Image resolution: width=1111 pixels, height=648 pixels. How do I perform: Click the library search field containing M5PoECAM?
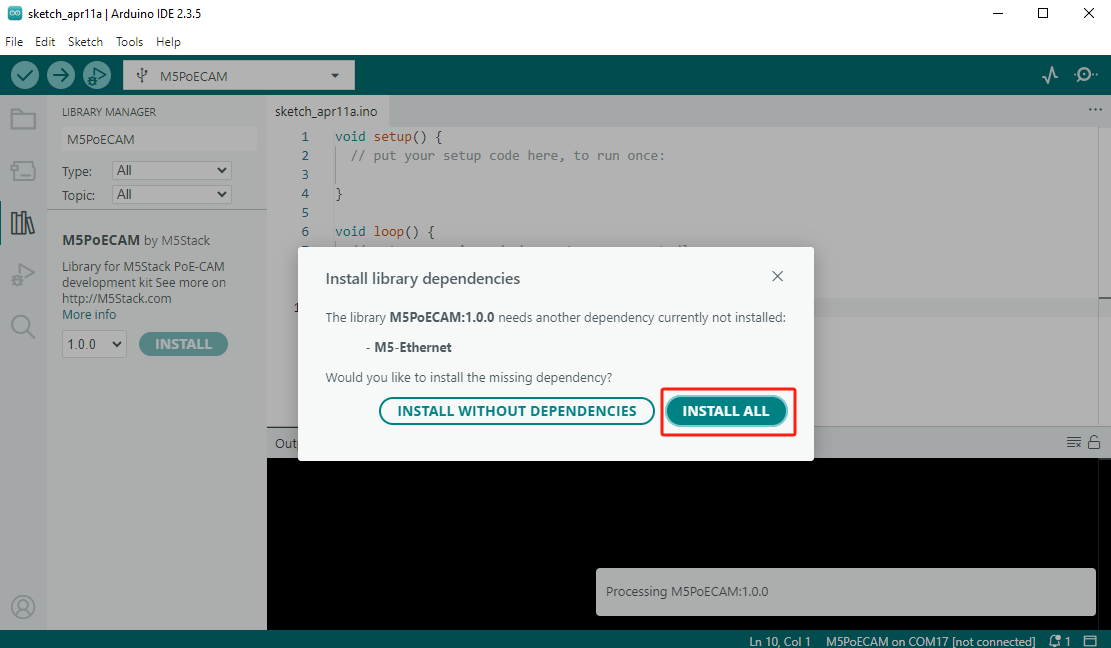point(159,140)
